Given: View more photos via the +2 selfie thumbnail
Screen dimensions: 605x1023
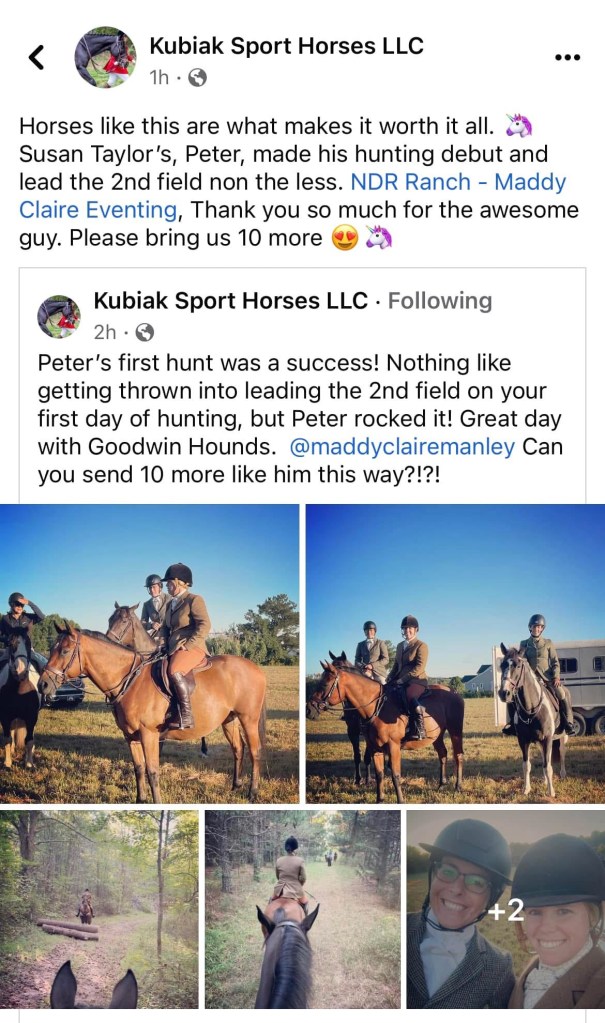Looking at the screenshot, I should (505, 908).
